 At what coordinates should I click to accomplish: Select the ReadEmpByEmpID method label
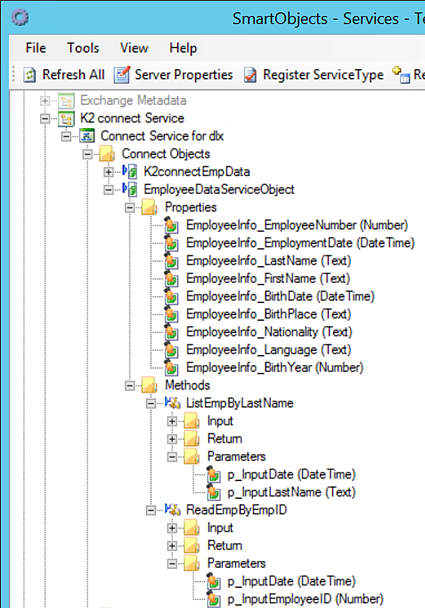[237, 510]
